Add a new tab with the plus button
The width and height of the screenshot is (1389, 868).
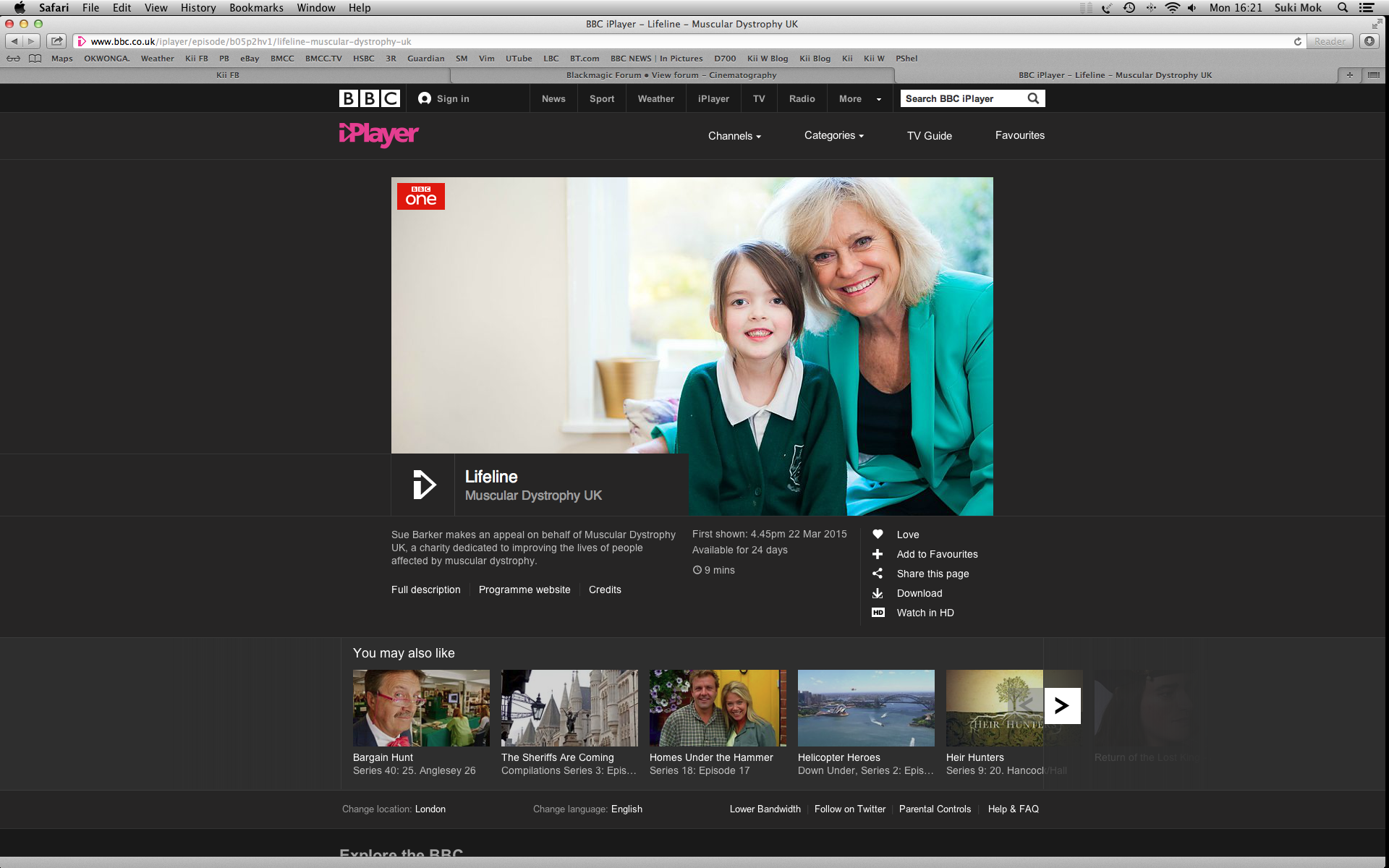pos(1349,75)
